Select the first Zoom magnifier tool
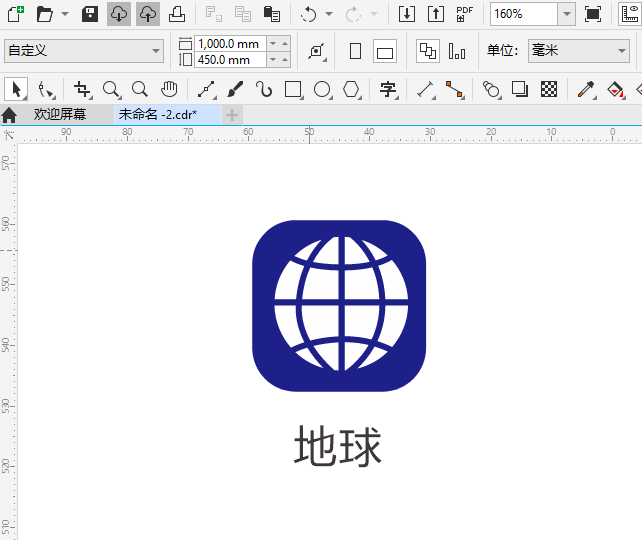 click(111, 89)
